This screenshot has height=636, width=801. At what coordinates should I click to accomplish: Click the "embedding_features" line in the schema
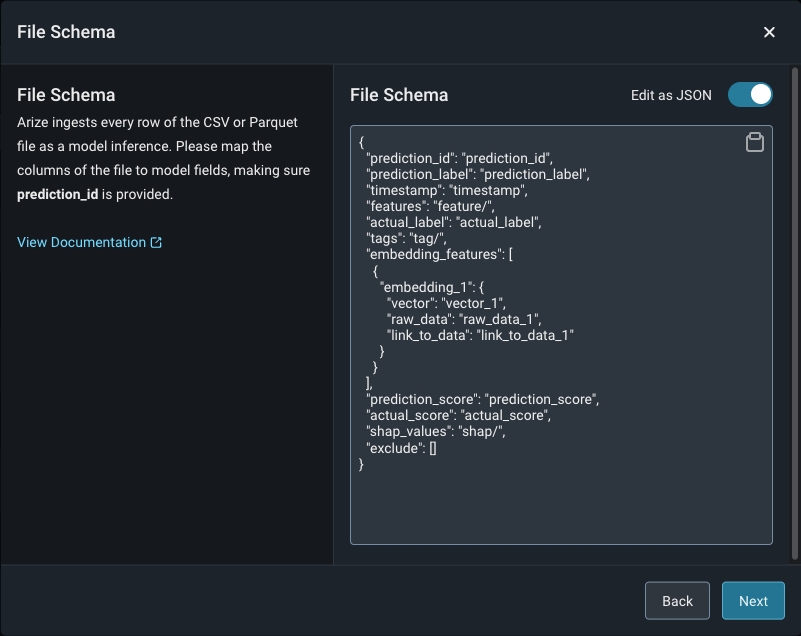[439, 254]
